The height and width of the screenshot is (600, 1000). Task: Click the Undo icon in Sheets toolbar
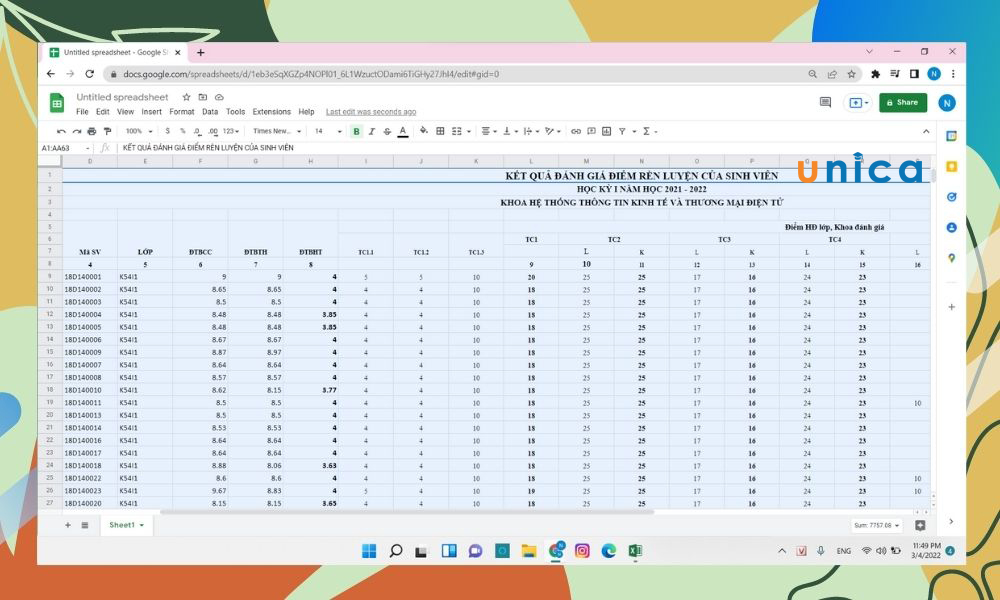(61, 131)
